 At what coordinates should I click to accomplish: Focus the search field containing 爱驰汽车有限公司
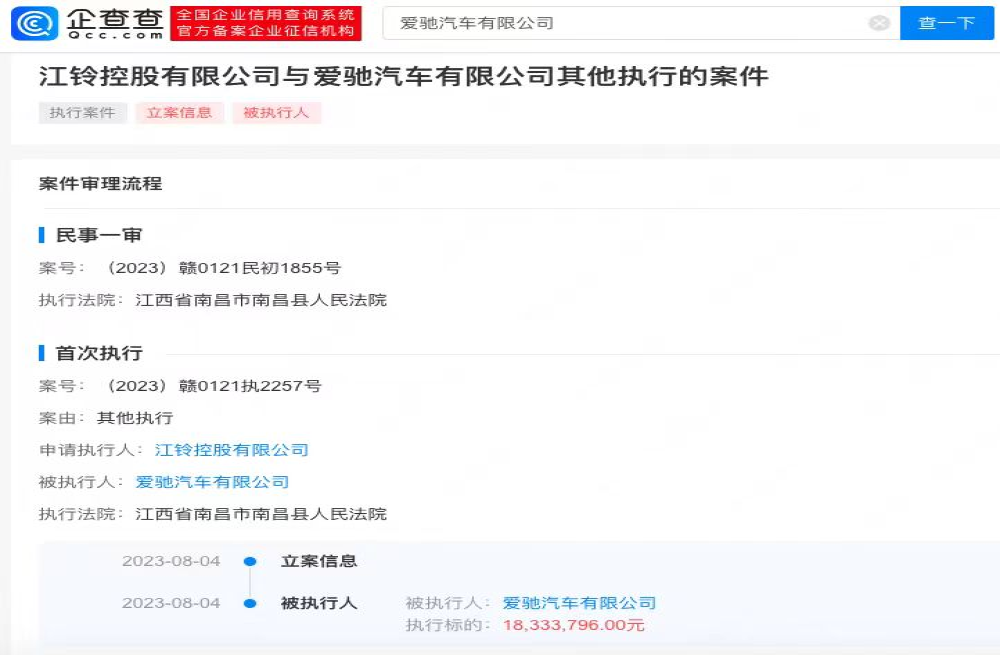(x=641, y=23)
